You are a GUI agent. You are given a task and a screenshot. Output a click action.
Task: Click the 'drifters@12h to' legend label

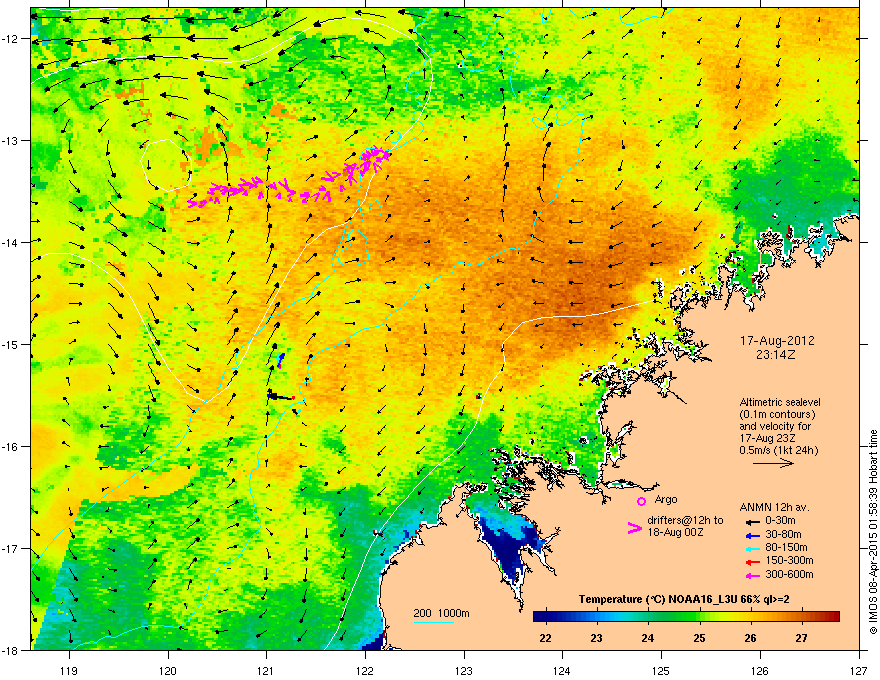click(685, 520)
